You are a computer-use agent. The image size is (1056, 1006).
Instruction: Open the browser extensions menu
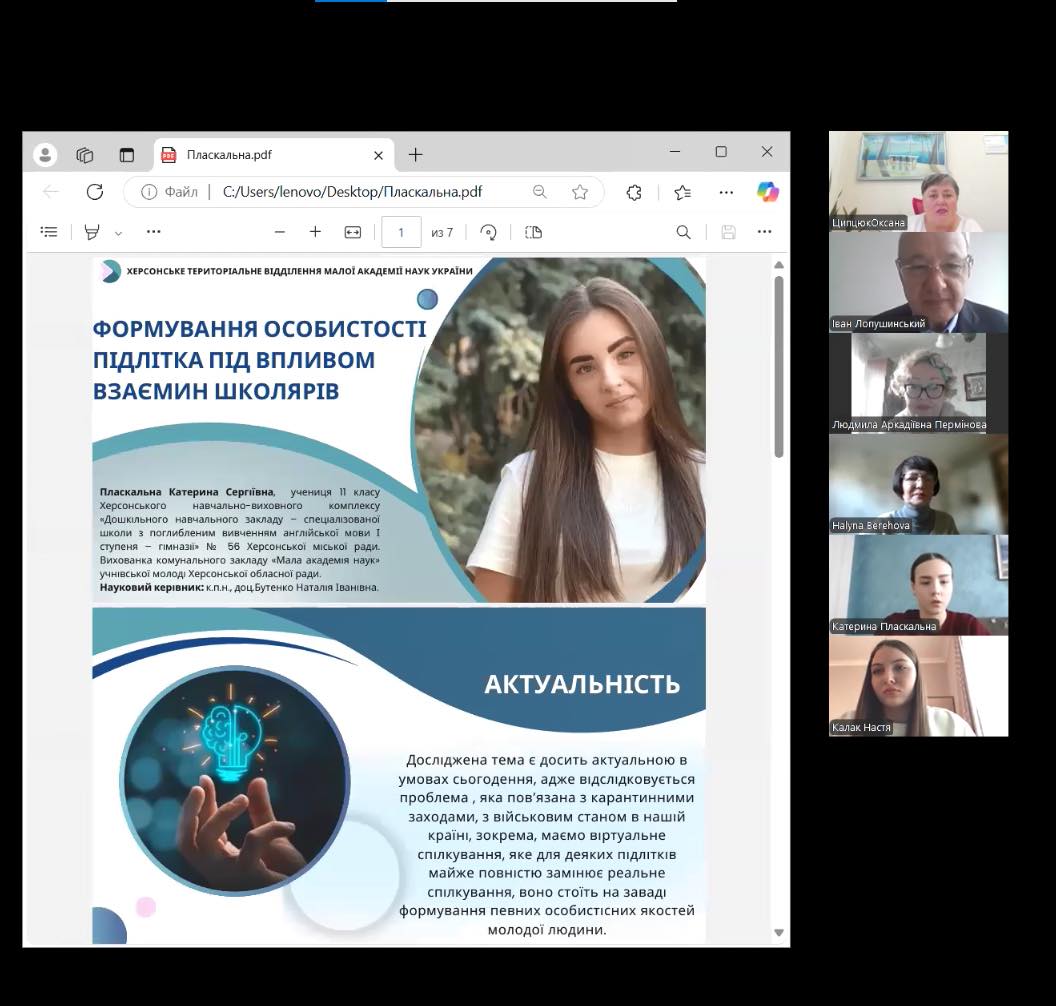pos(634,192)
